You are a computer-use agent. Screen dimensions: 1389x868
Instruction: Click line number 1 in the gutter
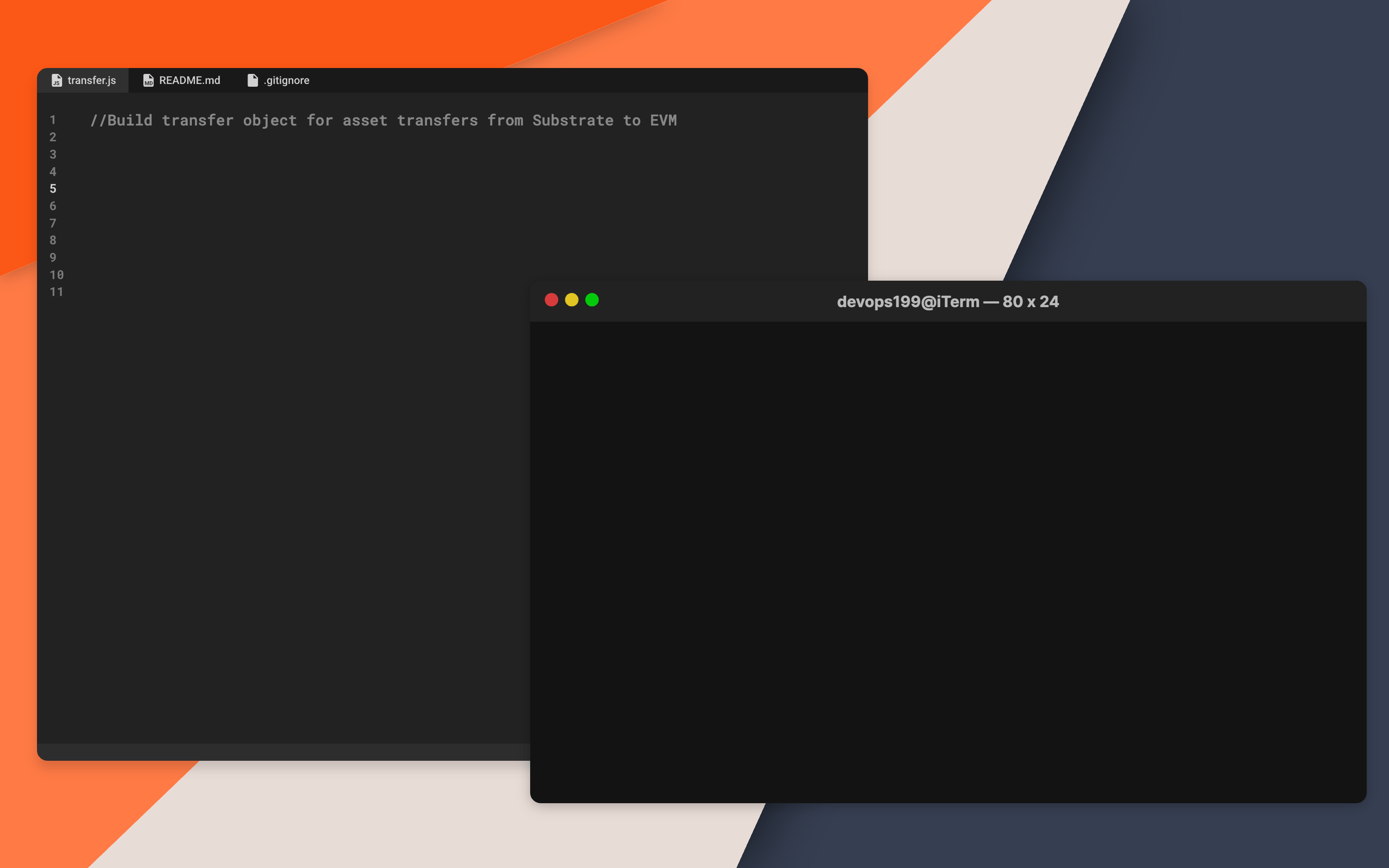point(53,120)
